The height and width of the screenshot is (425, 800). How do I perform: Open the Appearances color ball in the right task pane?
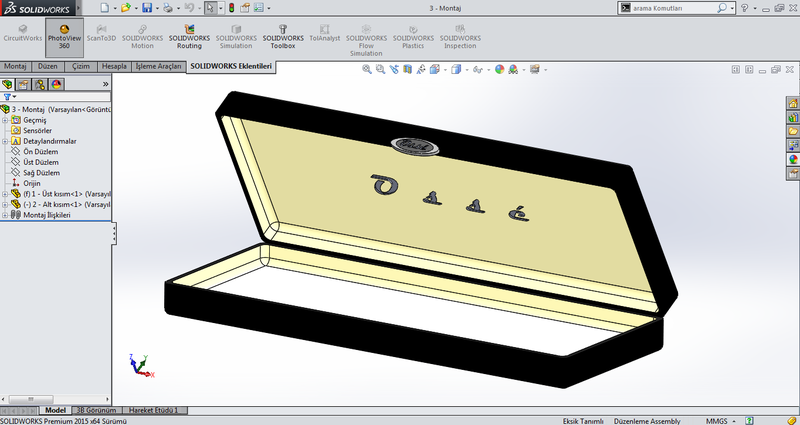793,159
